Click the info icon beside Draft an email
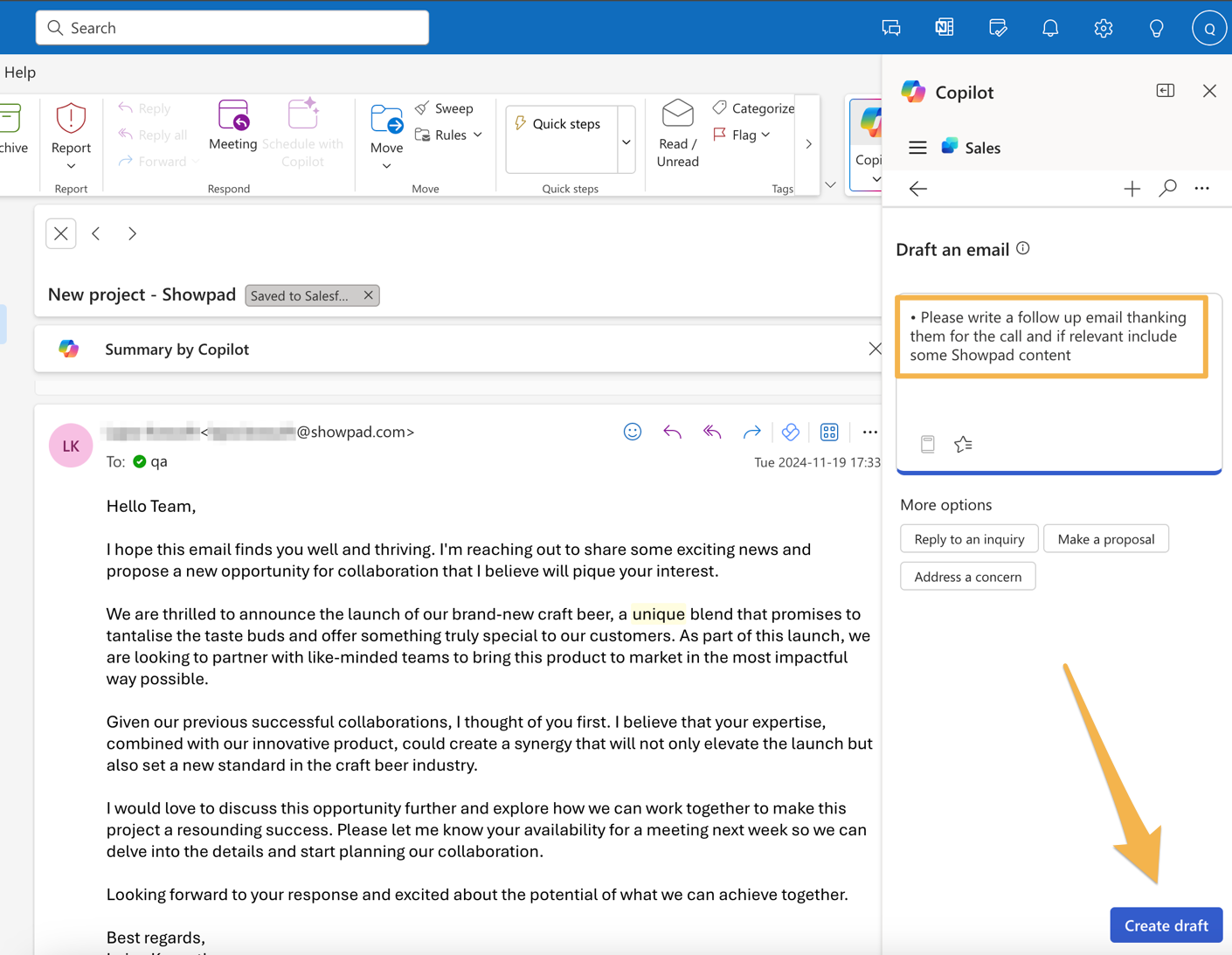Image resolution: width=1232 pixels, height=955 pixels. [1023, 249]
